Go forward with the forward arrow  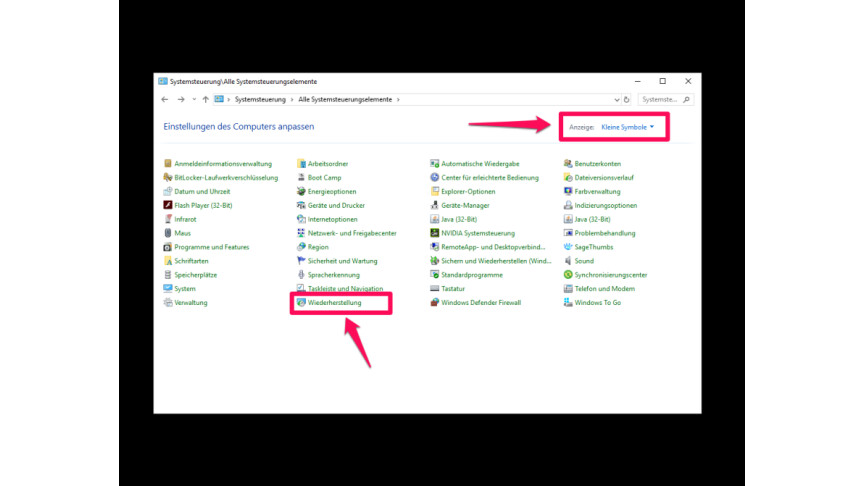[181, 100]
